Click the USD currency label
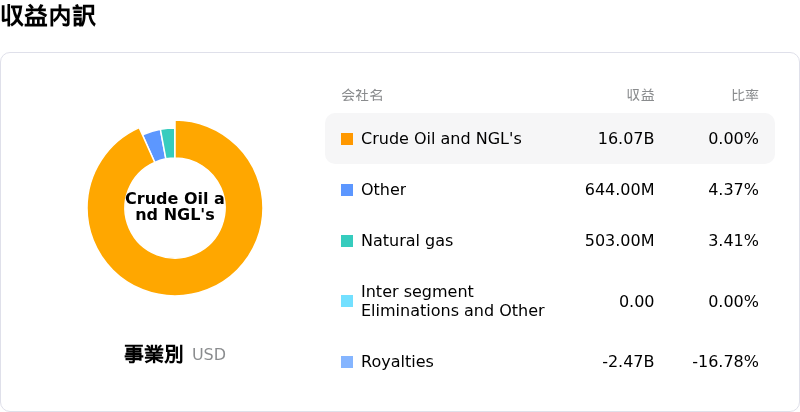The width and height of the screenshot is (800, 412). pos(209,355)
